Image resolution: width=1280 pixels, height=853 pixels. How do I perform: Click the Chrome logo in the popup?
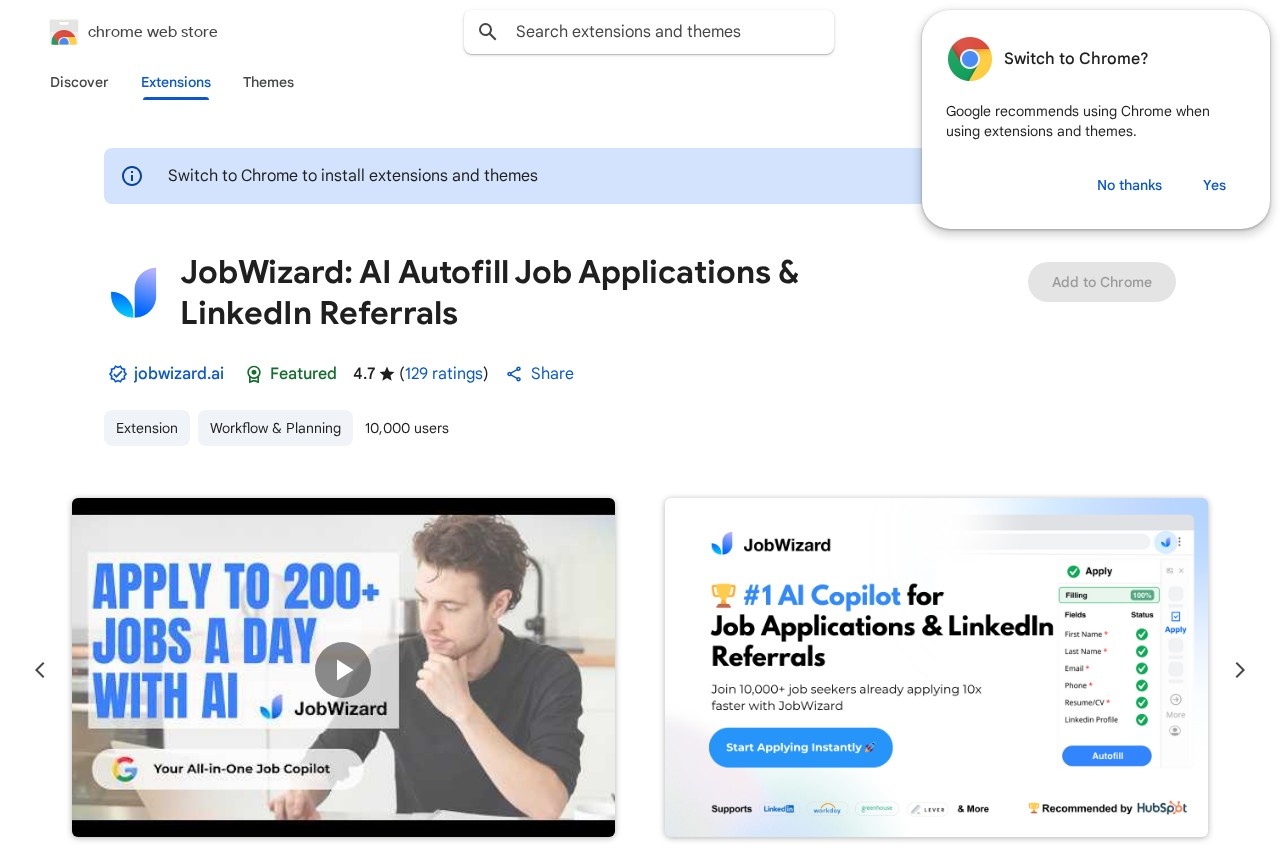coord(969,59)
